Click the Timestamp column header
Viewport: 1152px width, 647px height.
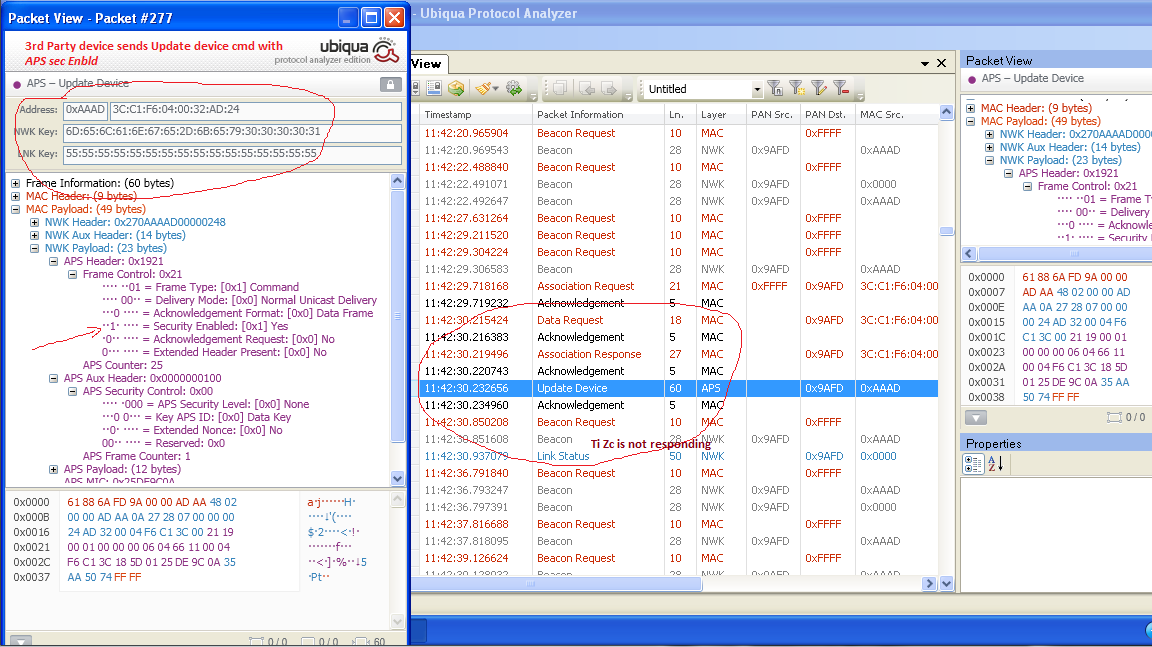(475, 115)
